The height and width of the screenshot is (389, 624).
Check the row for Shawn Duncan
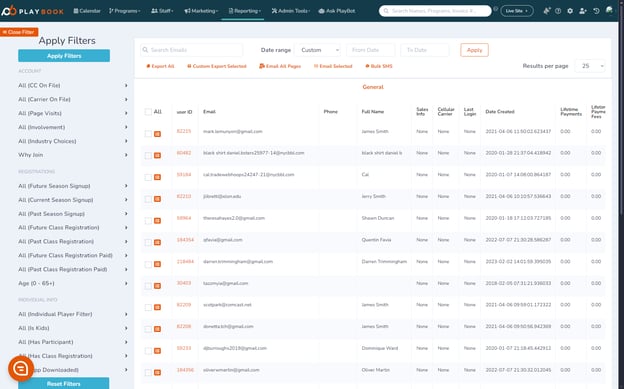[148, 221]
